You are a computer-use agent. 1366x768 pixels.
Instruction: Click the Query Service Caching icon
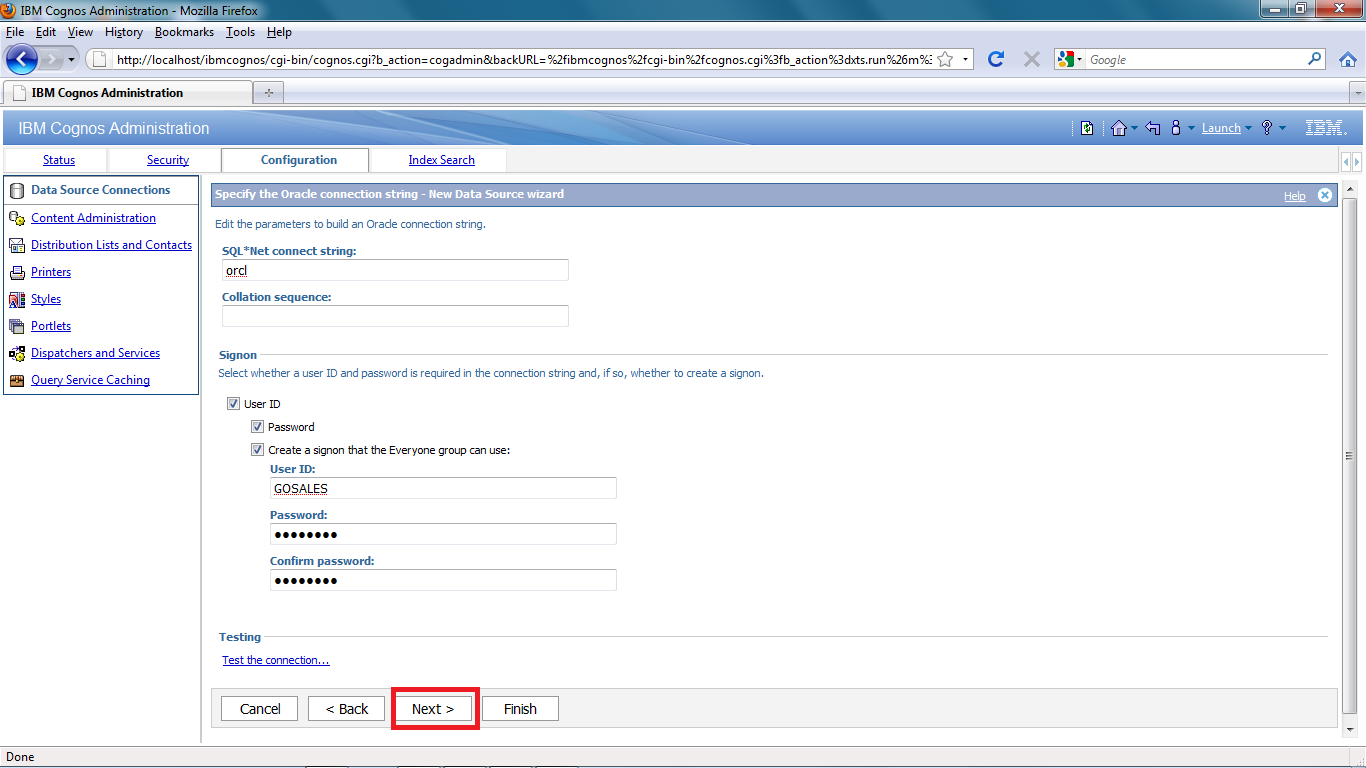[16, 380]
